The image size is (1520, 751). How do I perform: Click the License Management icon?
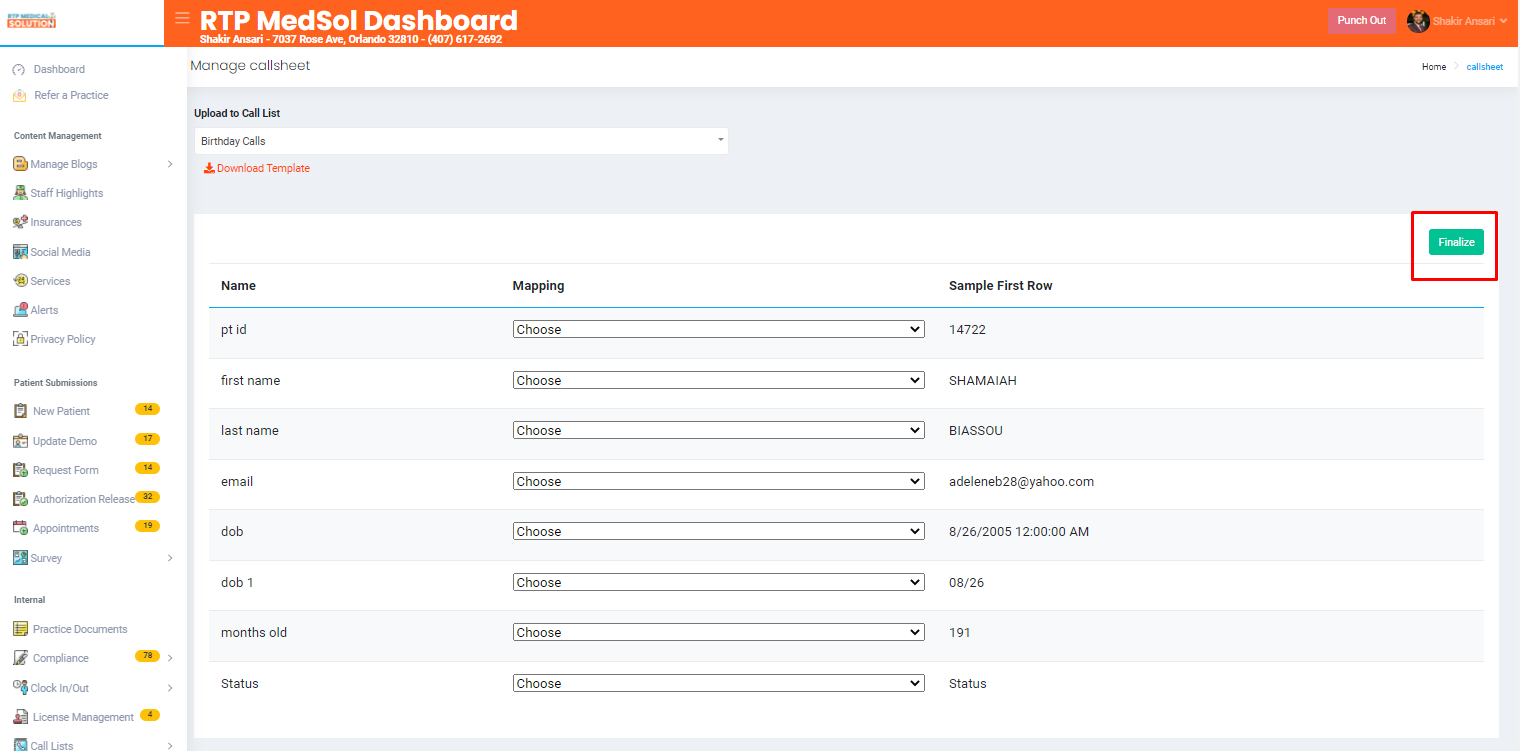[20, 717]
